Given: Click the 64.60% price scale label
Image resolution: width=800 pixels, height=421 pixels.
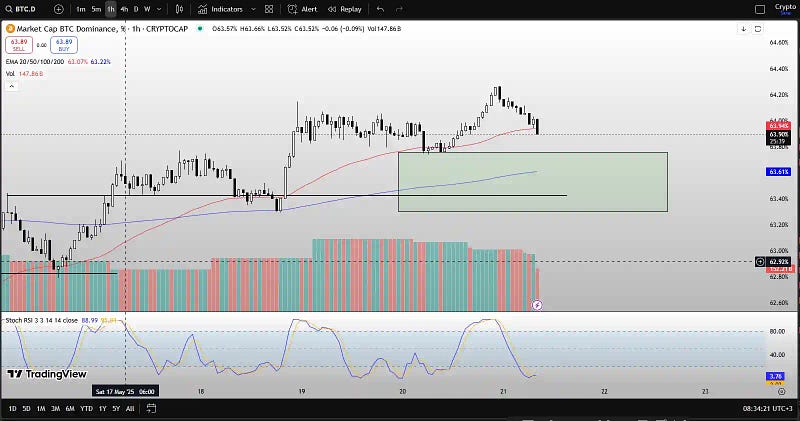Looking at the screenshot, I should pyautogui.click(x=779, y=43).
